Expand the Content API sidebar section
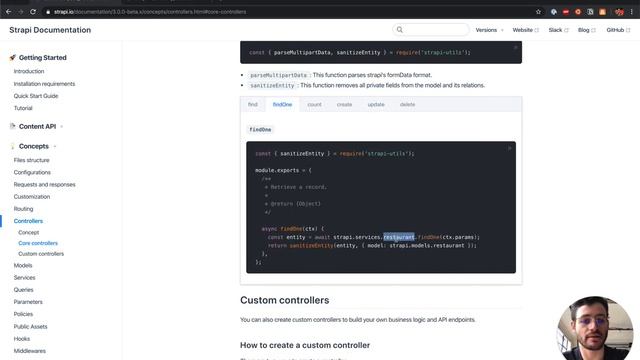640x360 pixels. coord(37,127)
